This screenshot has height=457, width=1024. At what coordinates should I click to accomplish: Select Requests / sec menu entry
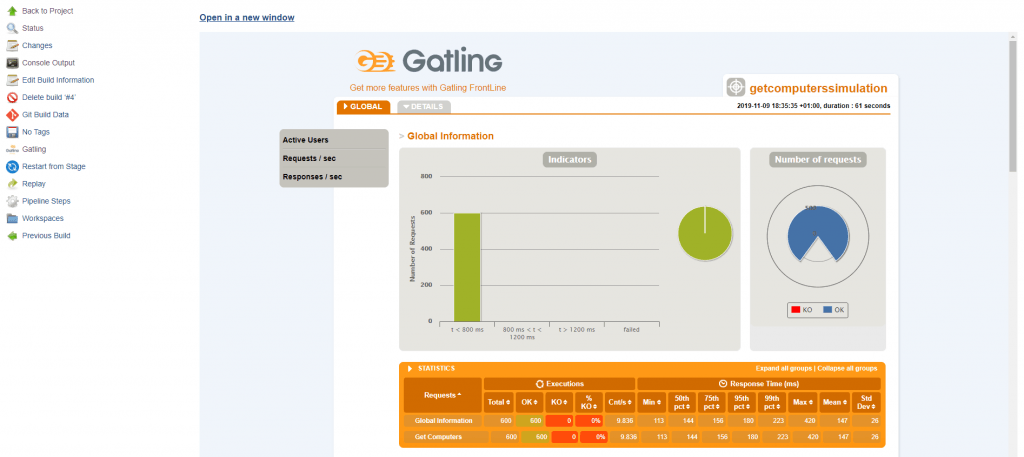click(x=334, y=158)
